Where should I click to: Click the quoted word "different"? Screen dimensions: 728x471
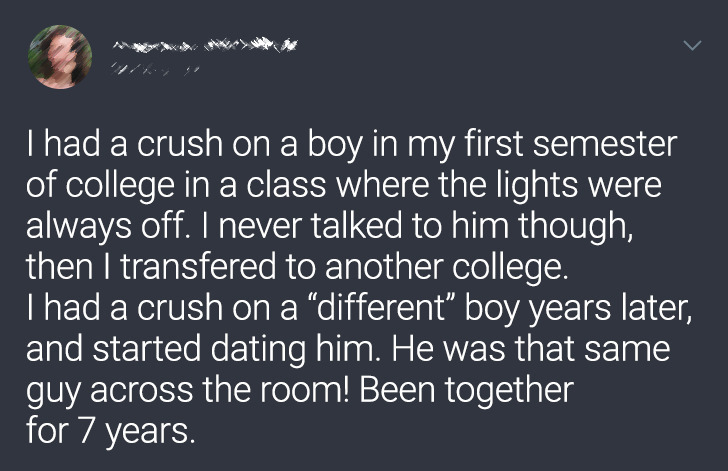pyautogui.click(x=381, y=307)
